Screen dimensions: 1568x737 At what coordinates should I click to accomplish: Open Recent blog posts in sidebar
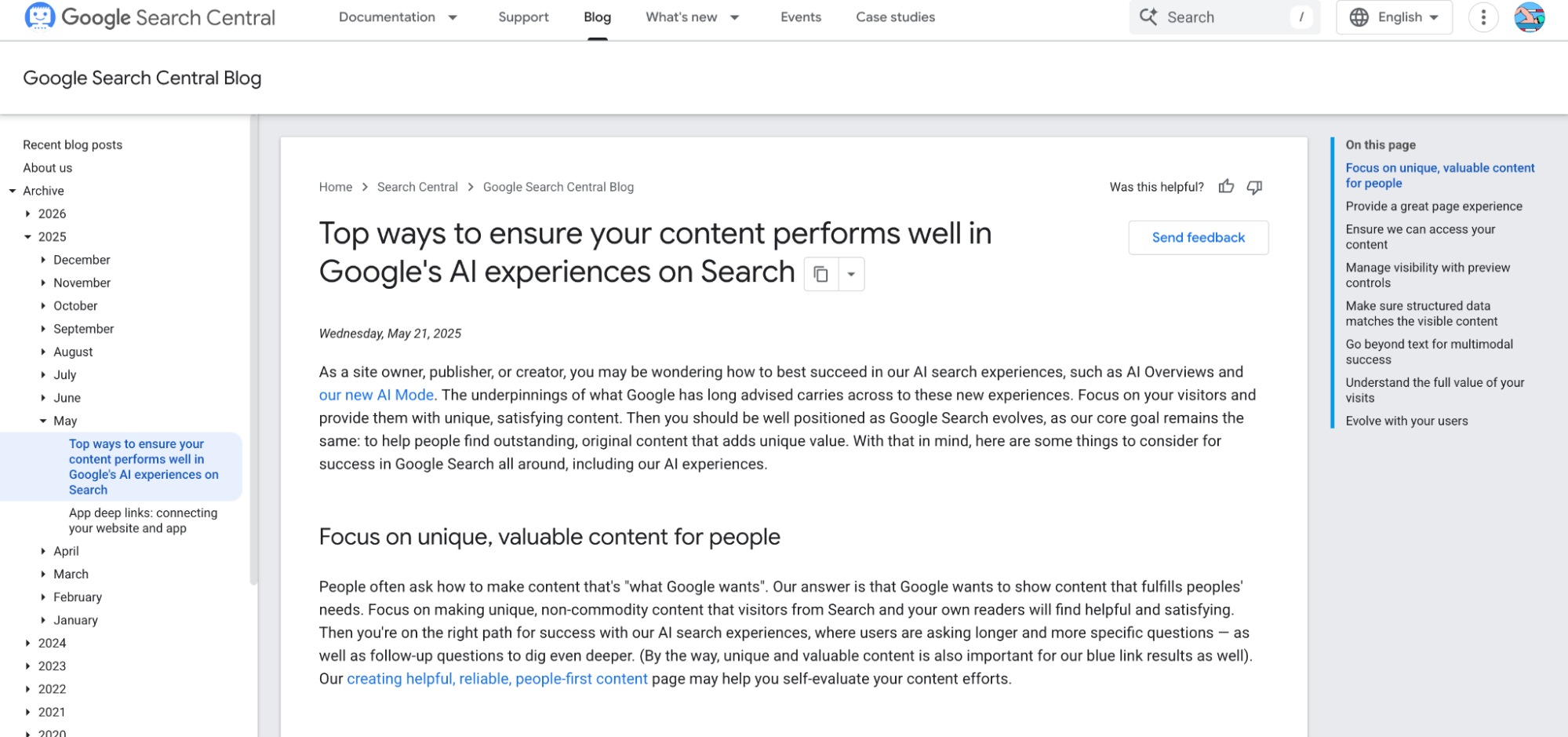[x=72, y=145]
